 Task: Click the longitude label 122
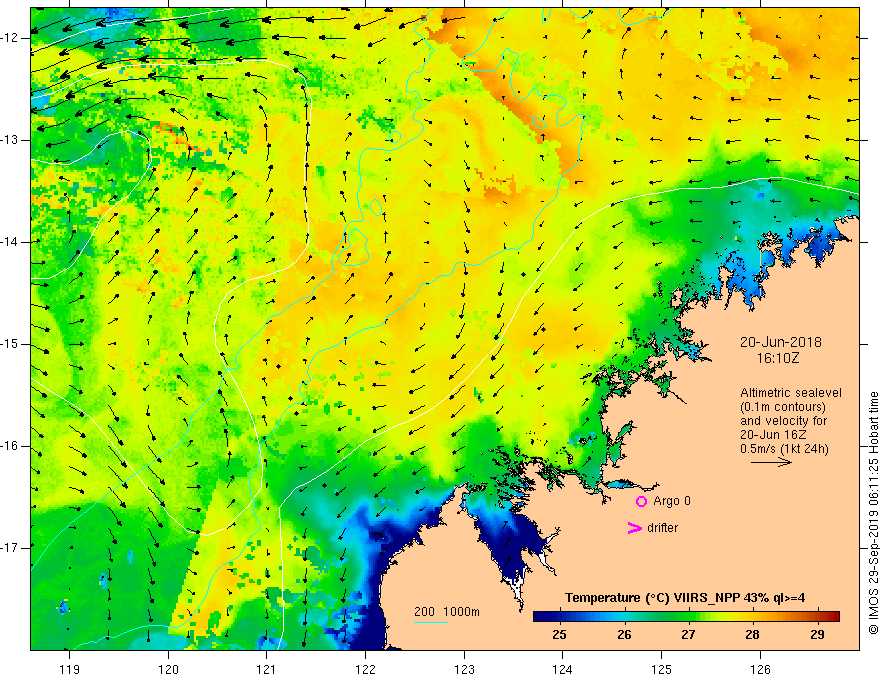pyautogui.click(x=365, y=669)
